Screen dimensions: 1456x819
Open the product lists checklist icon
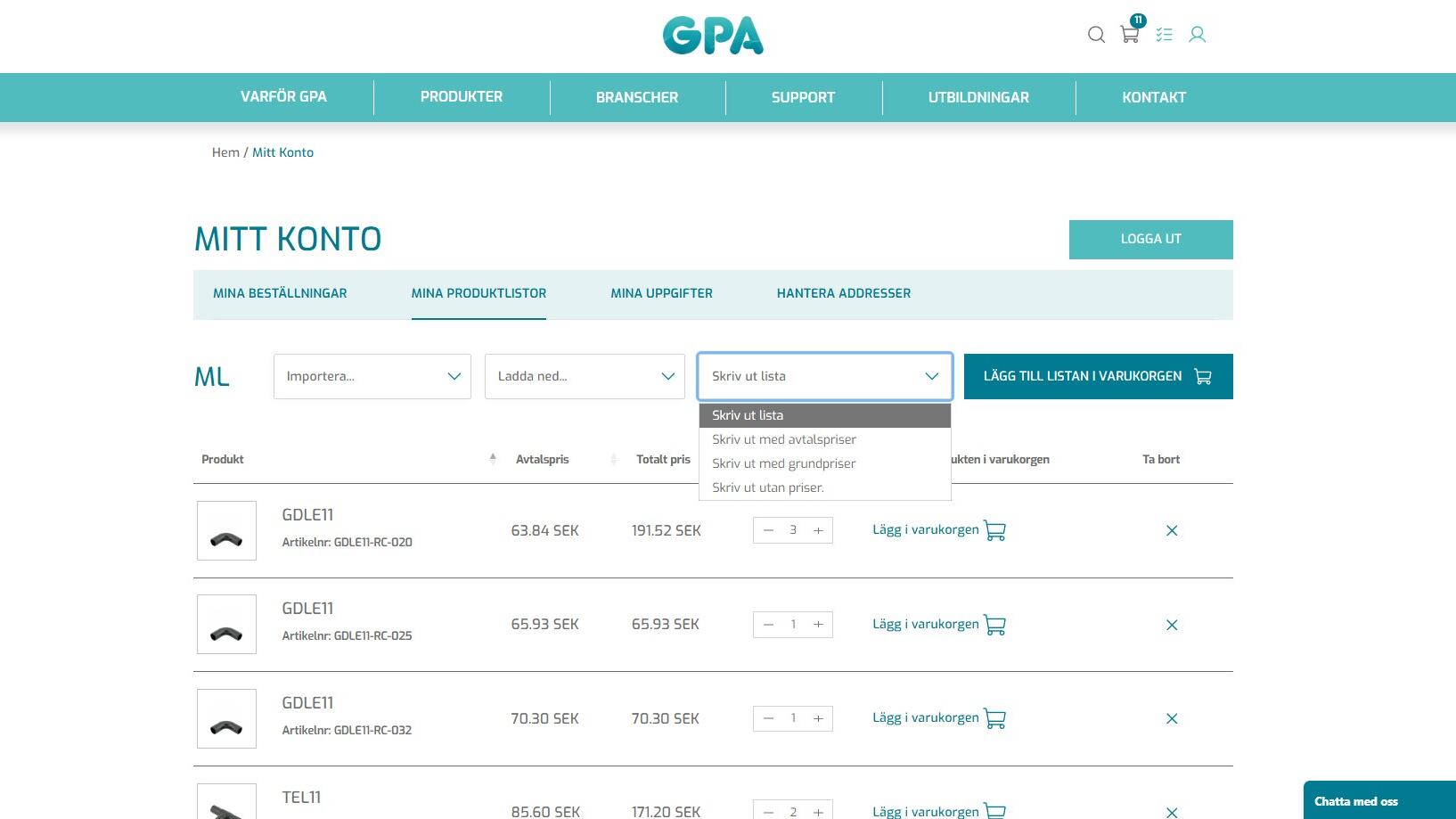[x=1164, y=35]
